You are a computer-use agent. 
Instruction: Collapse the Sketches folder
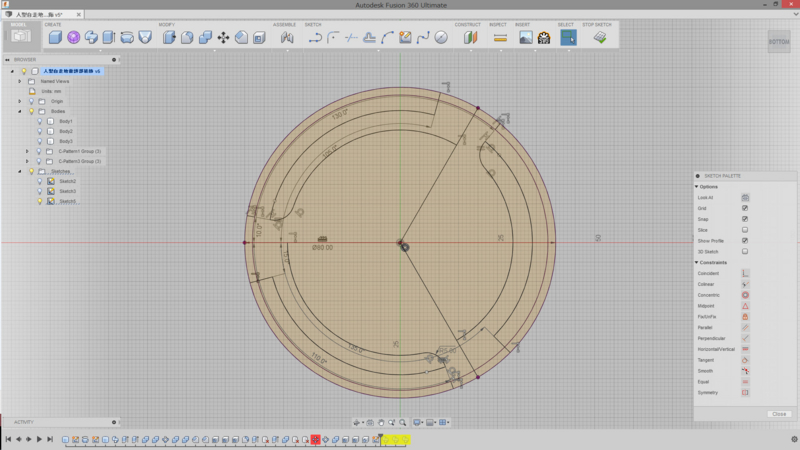20,171
